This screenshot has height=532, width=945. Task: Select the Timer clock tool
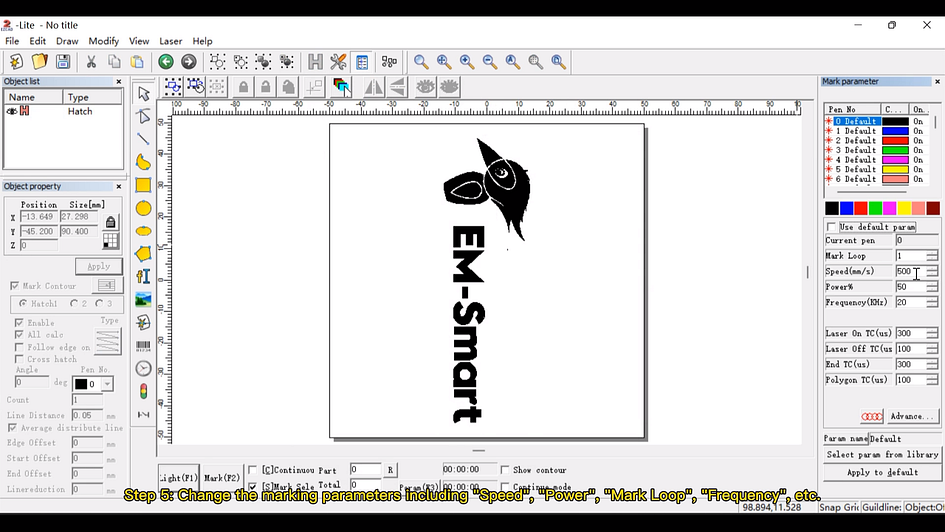pos(143,368)
